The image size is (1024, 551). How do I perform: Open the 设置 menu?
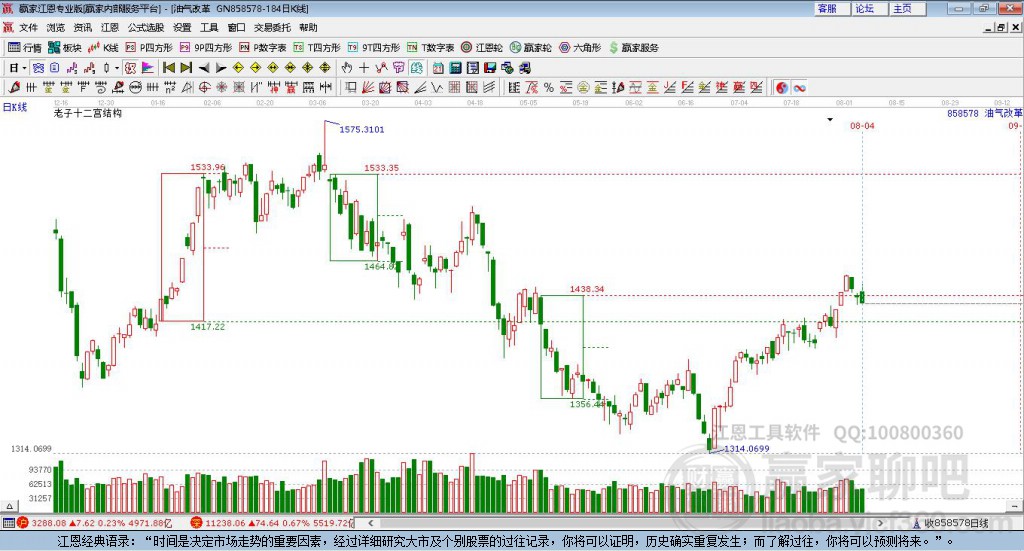[x=182, y=27]
